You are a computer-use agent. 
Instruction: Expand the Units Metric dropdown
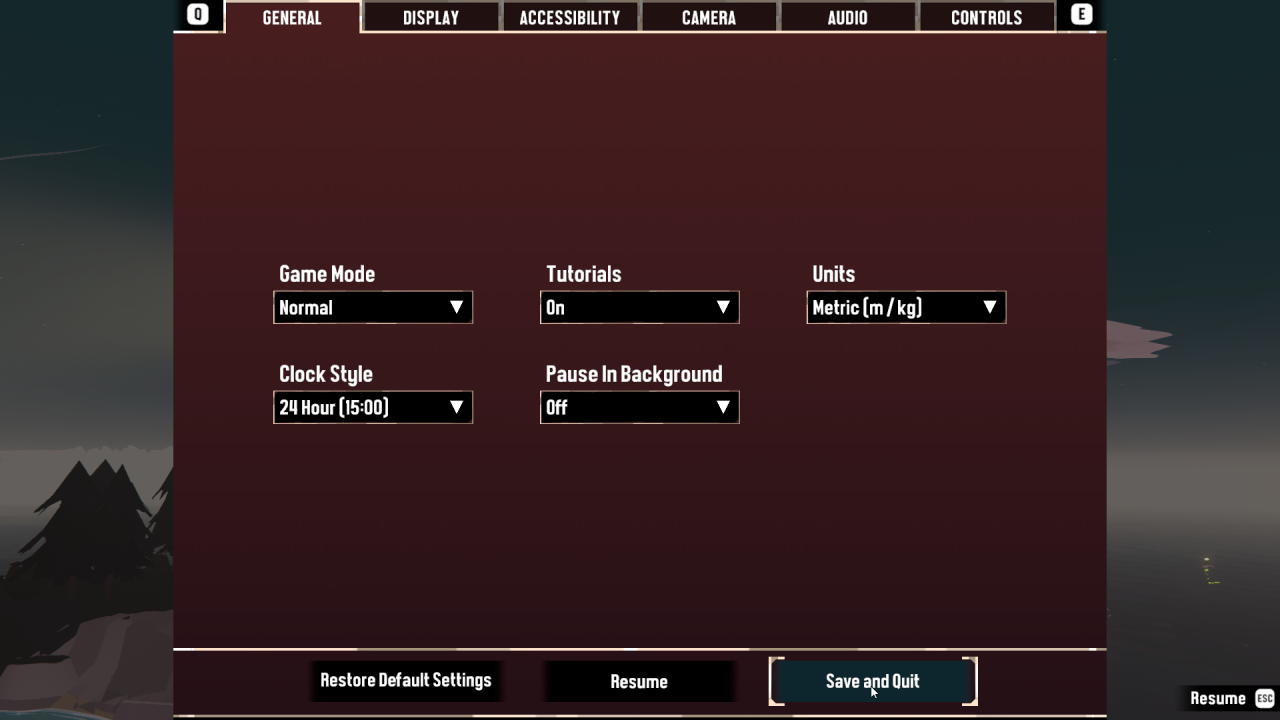click(x=905, y=307)
